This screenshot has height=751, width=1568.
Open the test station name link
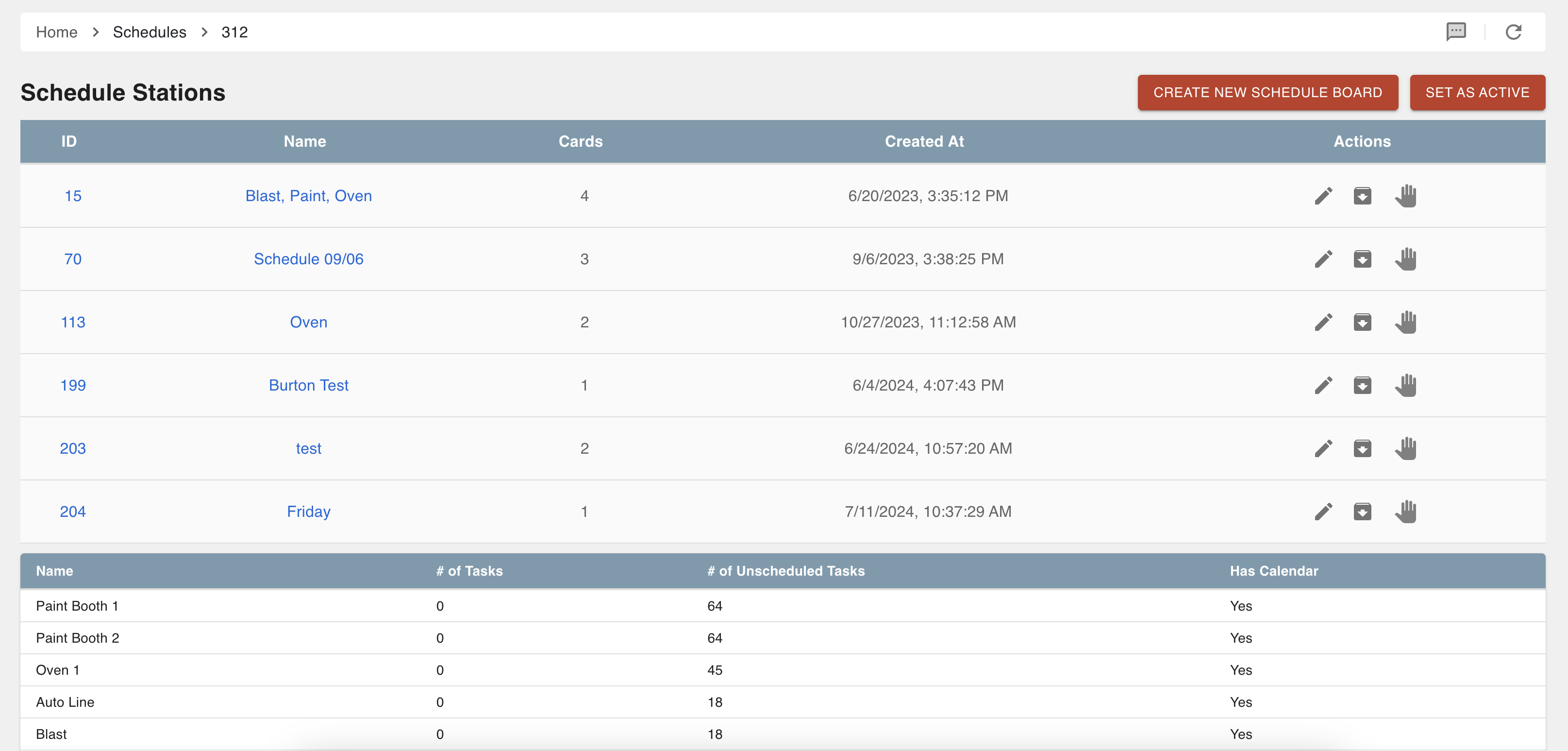coord(309,449)
